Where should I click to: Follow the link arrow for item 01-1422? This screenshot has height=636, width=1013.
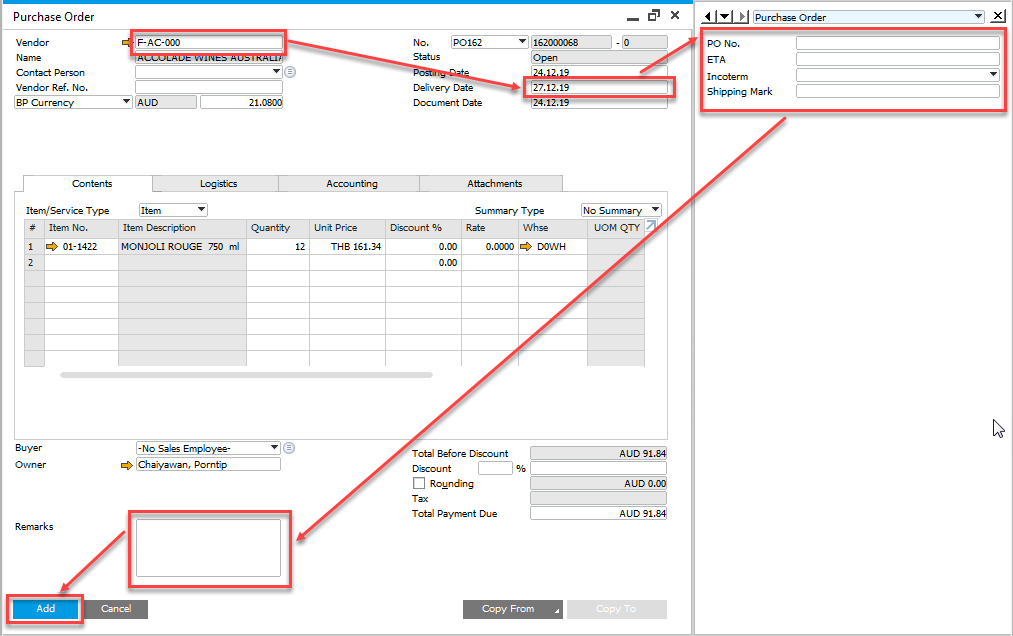point(52,246)
